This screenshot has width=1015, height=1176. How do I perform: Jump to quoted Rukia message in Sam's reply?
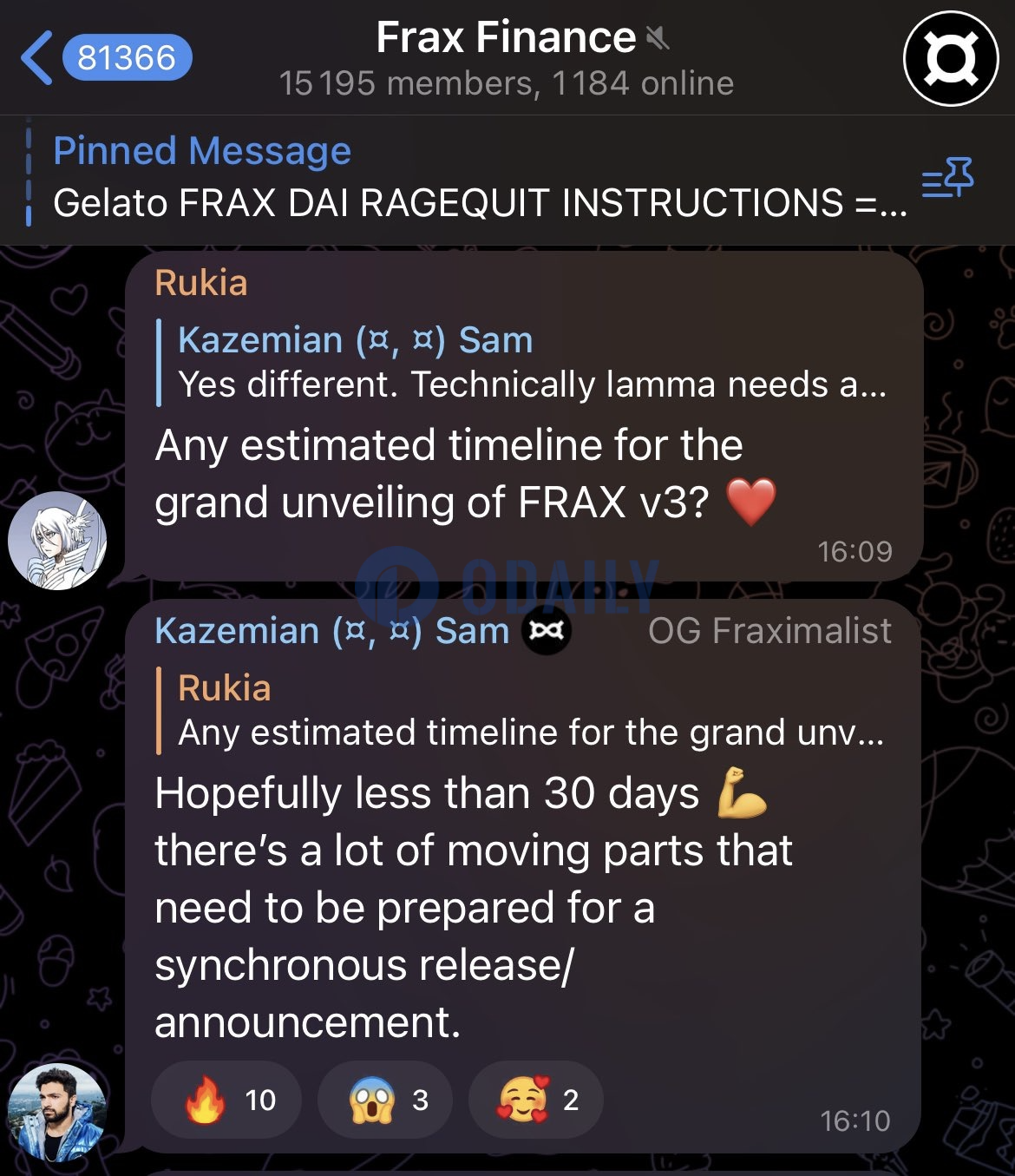522,710
